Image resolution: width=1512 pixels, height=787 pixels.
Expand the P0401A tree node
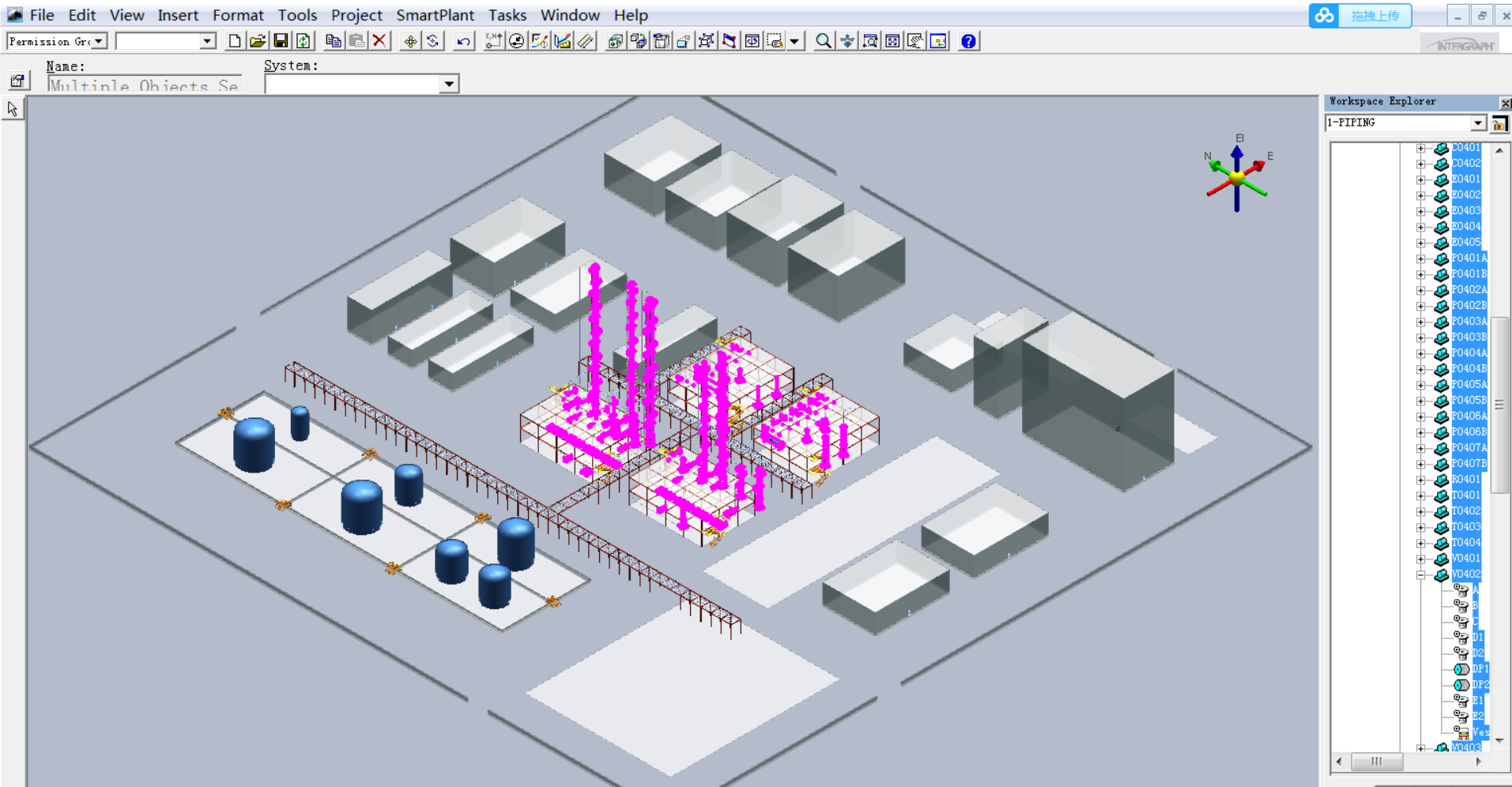pyautogui.click(x=1420, y=258)
